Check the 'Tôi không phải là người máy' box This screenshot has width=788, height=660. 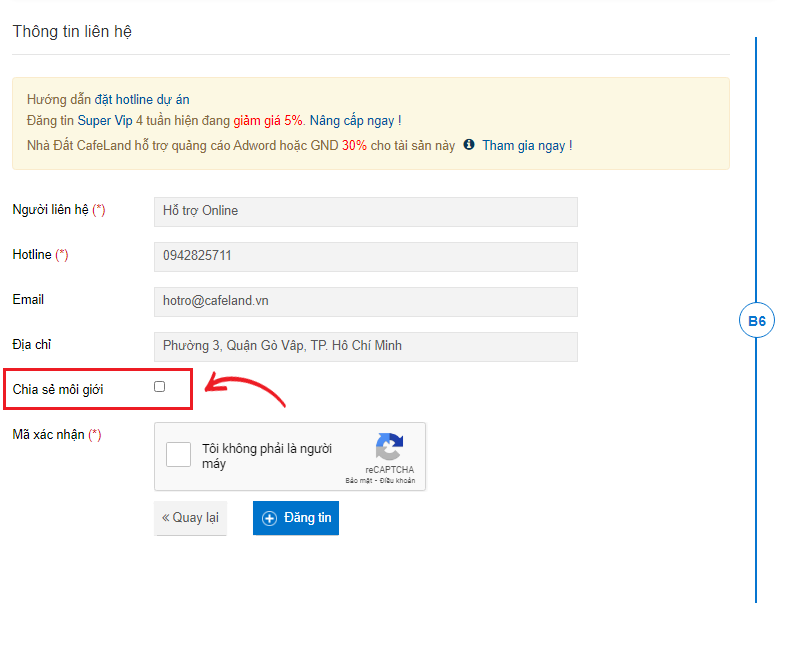coord(178,454)
